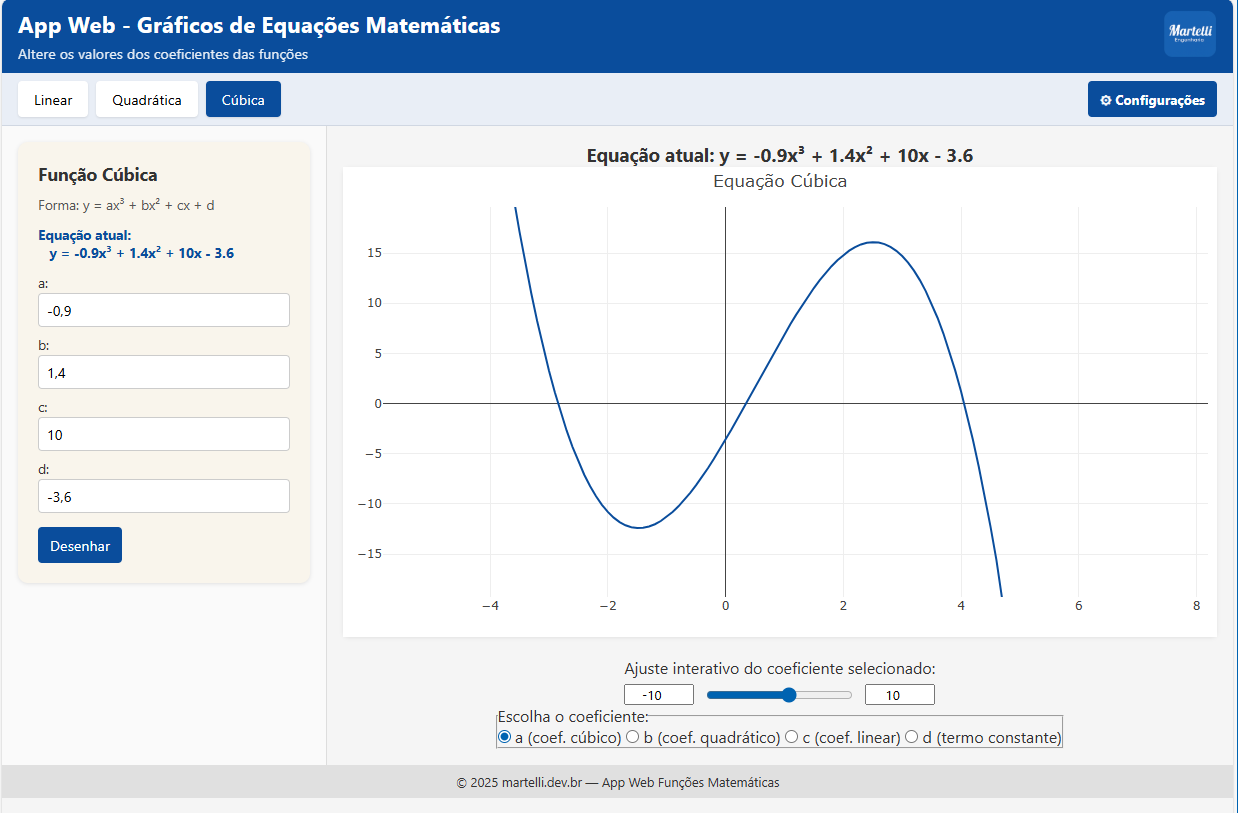This screenshot has width=1238, height=813.
Task: Click the Equação Cúbica chart title
Action: coord(780,182)
